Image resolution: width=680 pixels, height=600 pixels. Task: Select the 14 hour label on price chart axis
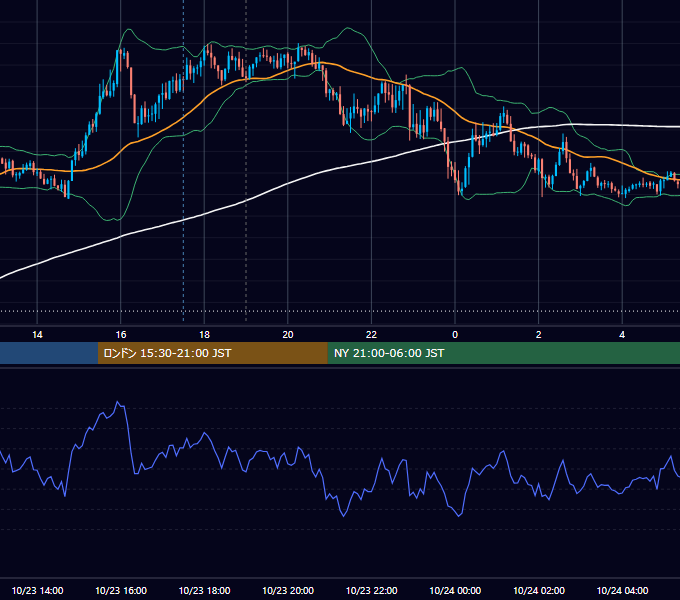pos(37,335)
